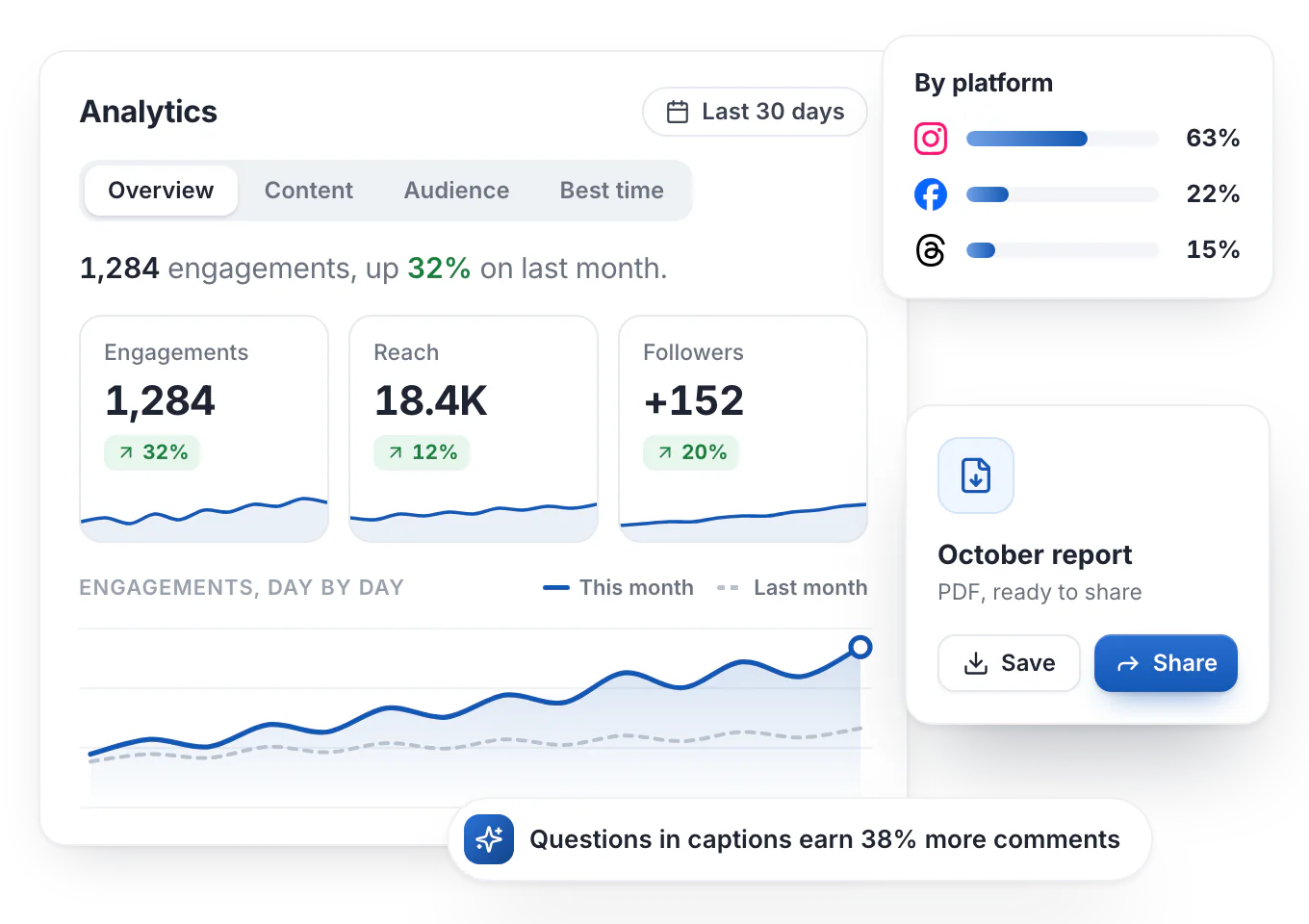Toggle the This month legend series
The width and height of the screenshot is (1309, 924).
tap(618, 587)
